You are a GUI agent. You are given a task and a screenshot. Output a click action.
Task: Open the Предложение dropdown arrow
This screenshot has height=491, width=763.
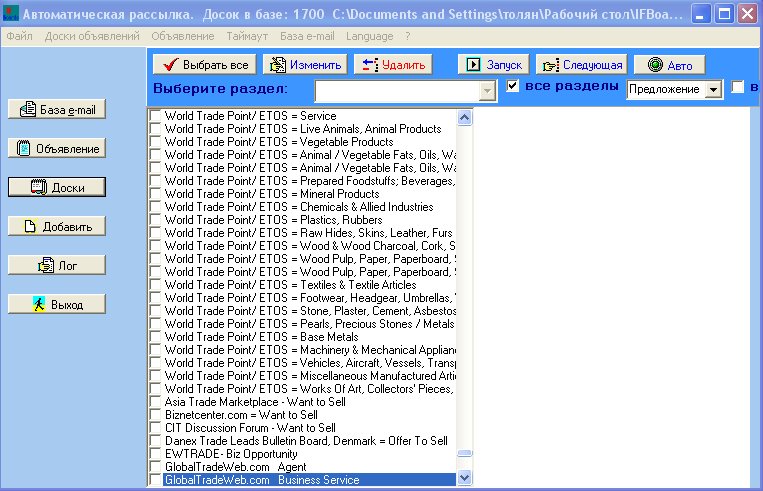tap(713, 90)
